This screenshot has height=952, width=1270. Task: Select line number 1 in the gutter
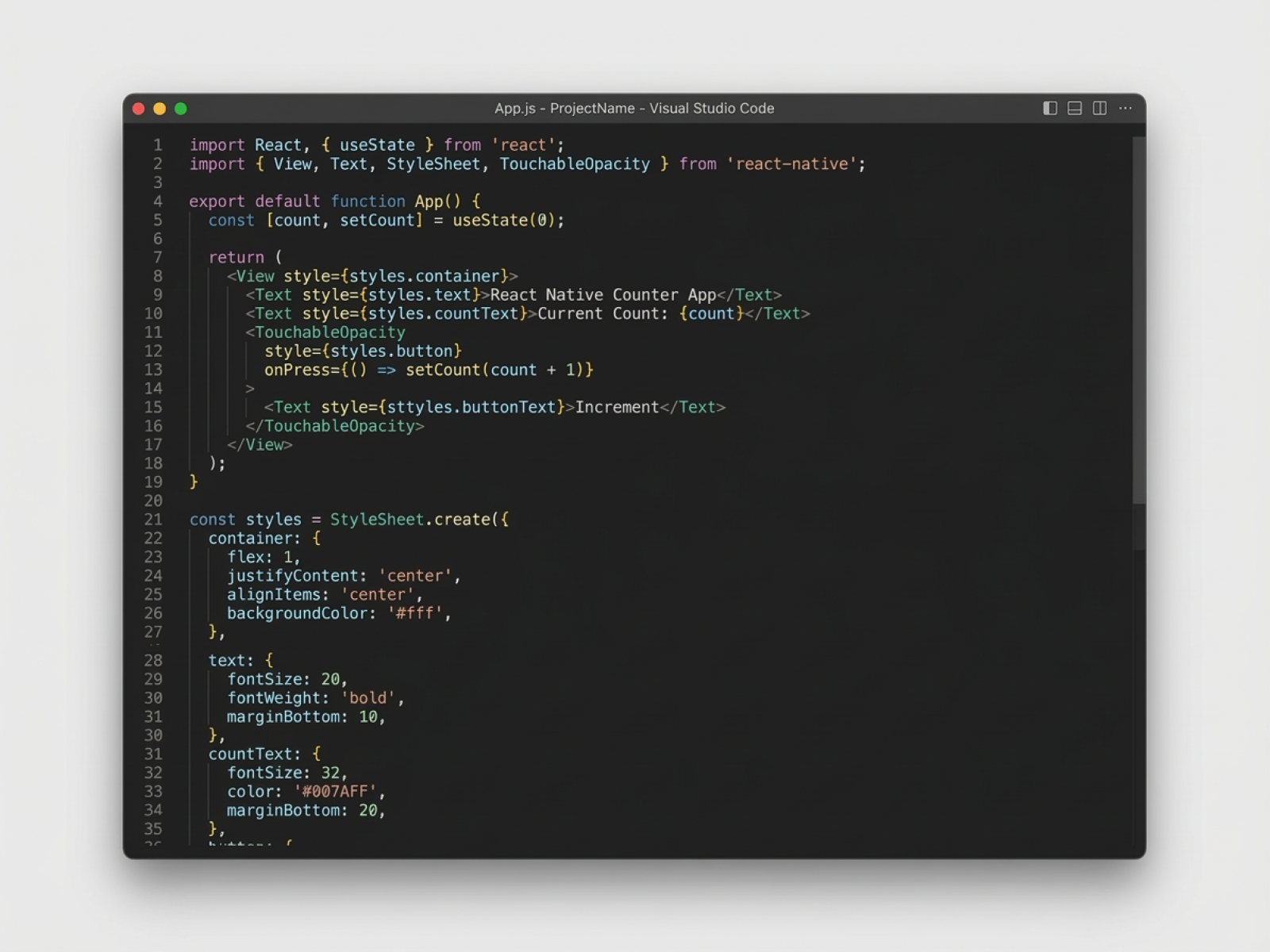point(157,145)
